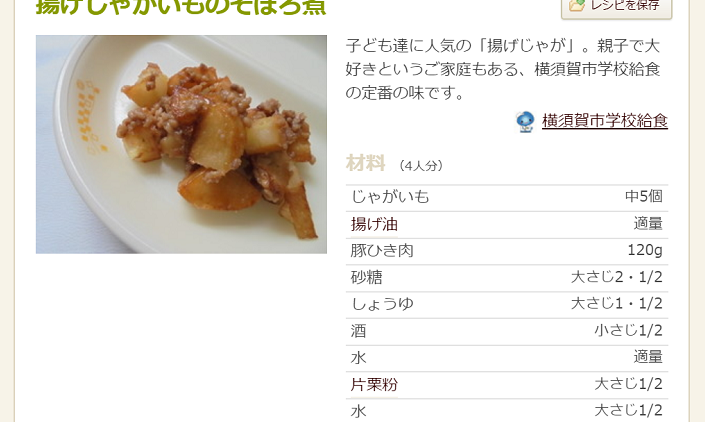Click the レシピを保存 save recipe button
This screenshot has width=705, height=422.
point(616,6)
